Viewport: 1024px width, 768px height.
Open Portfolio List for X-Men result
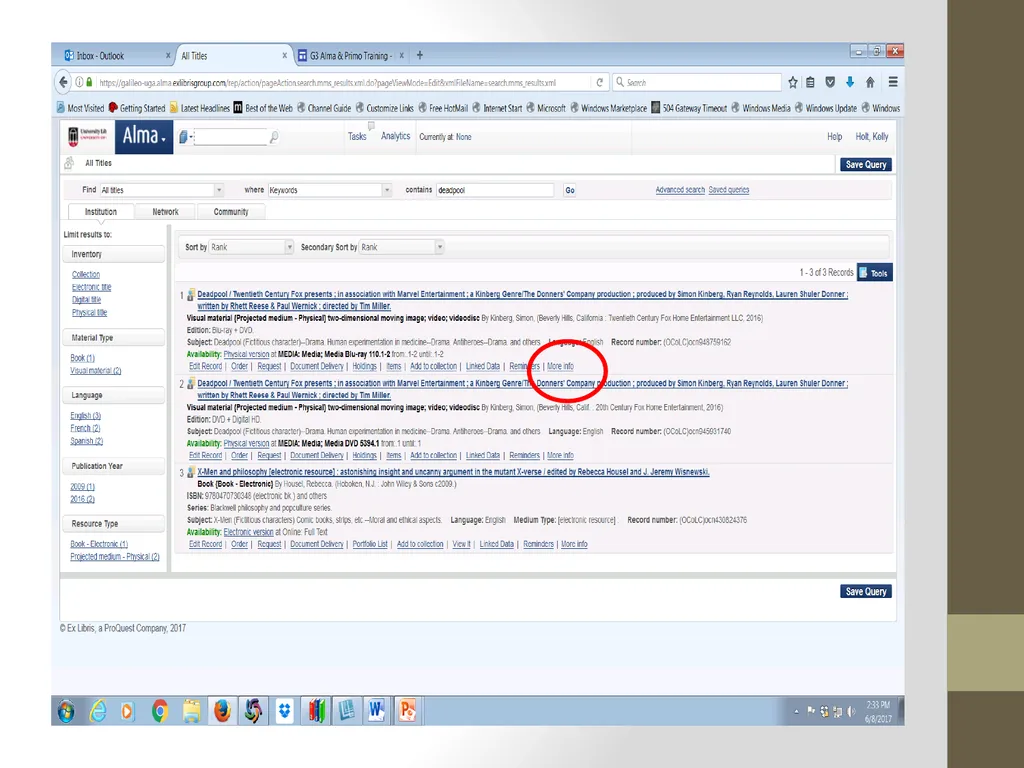pyautogui.click(x=370, y=544)
